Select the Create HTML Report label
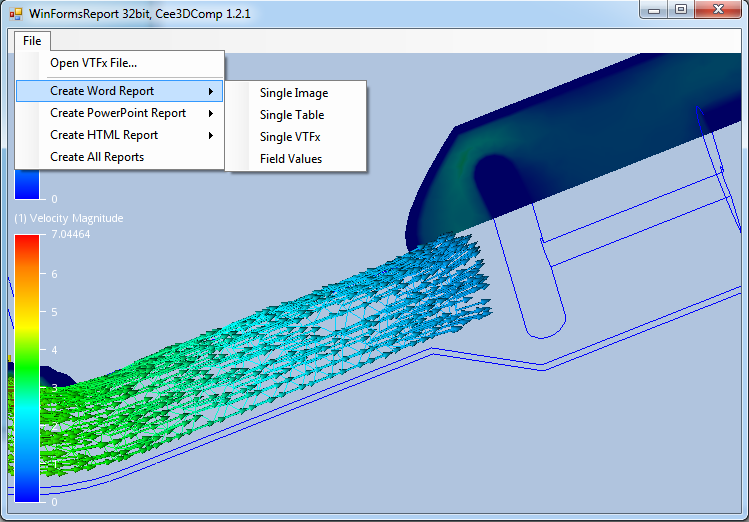749x522 pixels. (x=104, y=135)
